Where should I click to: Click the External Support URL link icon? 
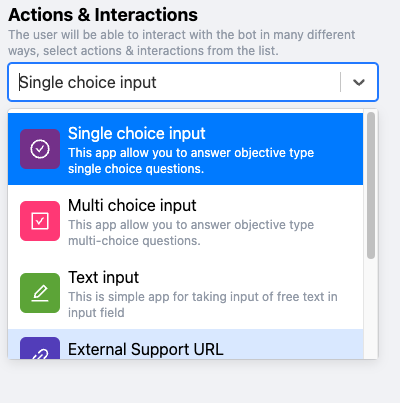[x=40, y=348]
